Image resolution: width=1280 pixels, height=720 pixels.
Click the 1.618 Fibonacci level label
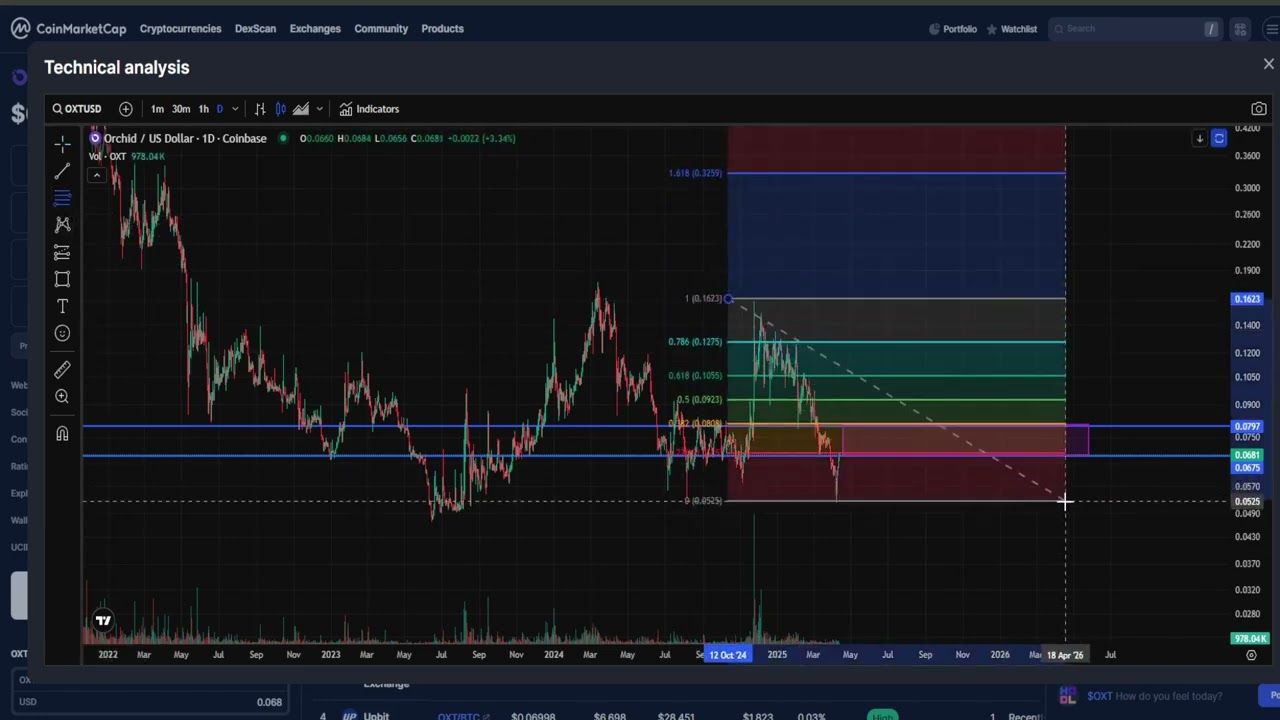coord(695,173)
